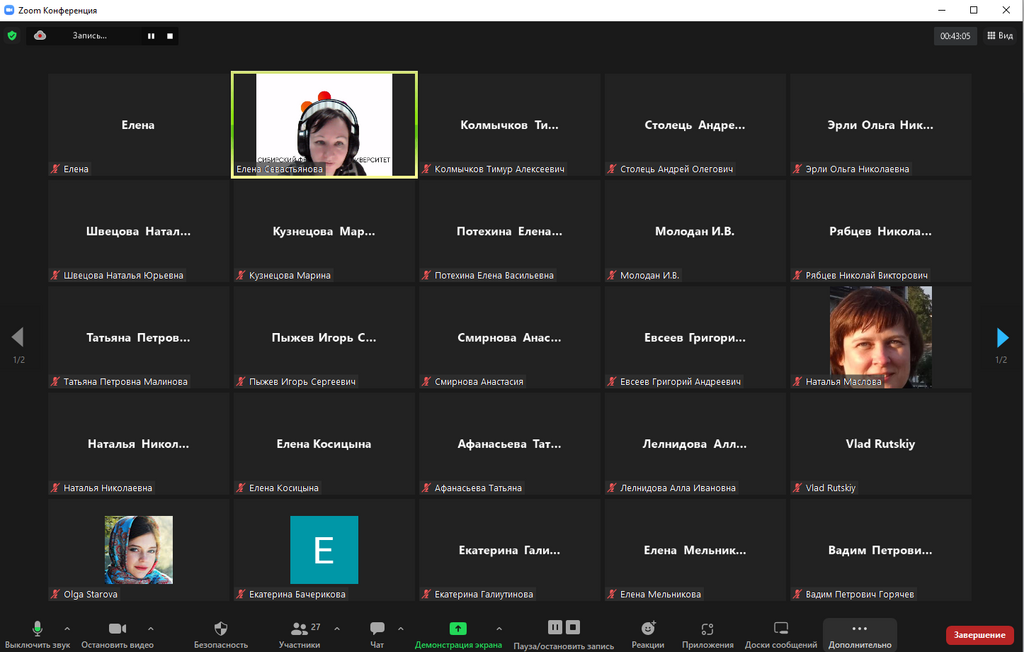Image resolution: width=1024 pixels, height=652 pixels.
Task: Select Смирнова Анастасия name label
Action: [x=479, y=382]
